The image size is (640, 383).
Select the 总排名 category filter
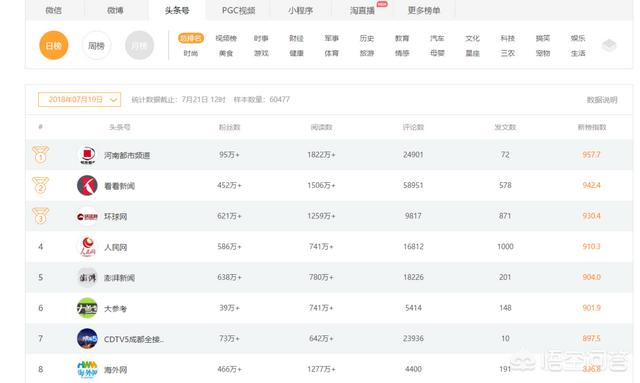(191, 38)
